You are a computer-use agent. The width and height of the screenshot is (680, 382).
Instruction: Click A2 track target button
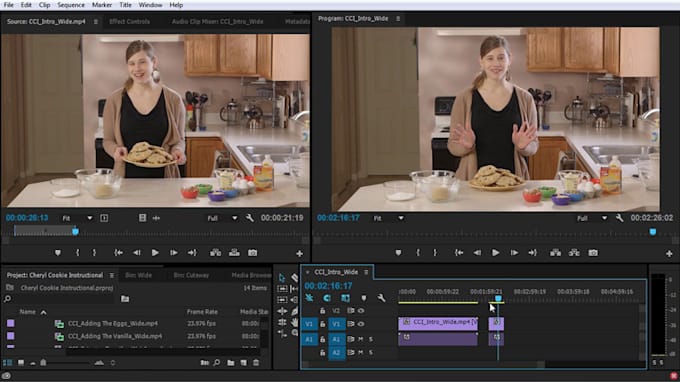tap(336, 353)
